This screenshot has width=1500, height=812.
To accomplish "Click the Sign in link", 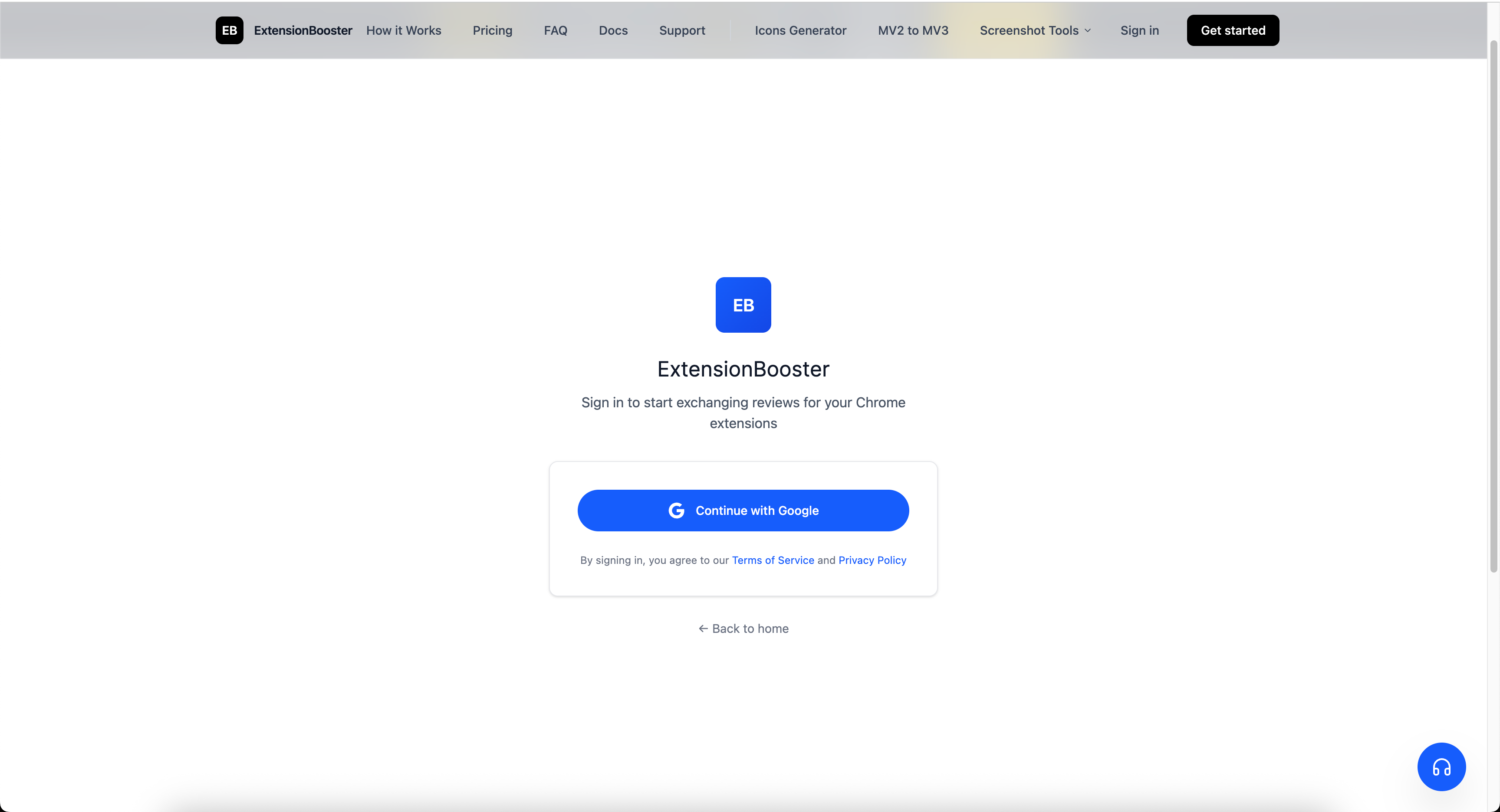I will click(x=1139, y=30).
